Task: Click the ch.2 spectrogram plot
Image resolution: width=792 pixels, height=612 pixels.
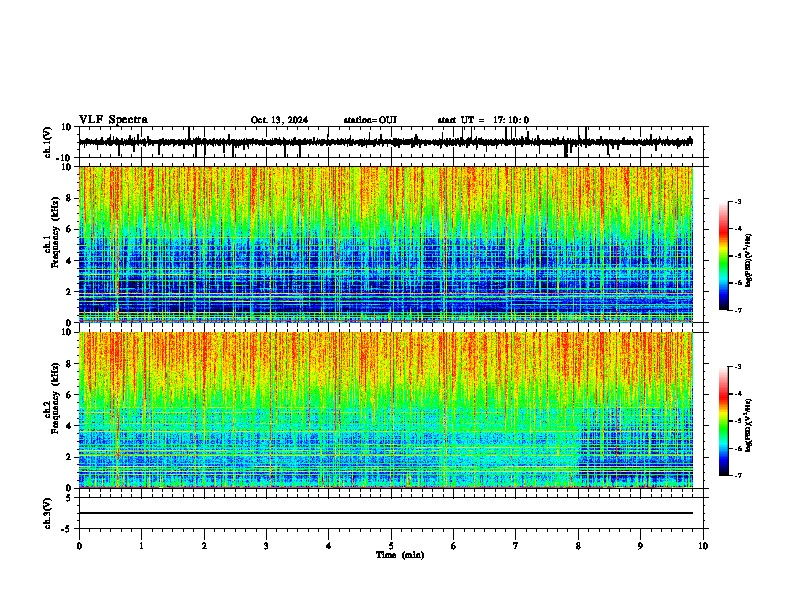Action: [386, 410]
